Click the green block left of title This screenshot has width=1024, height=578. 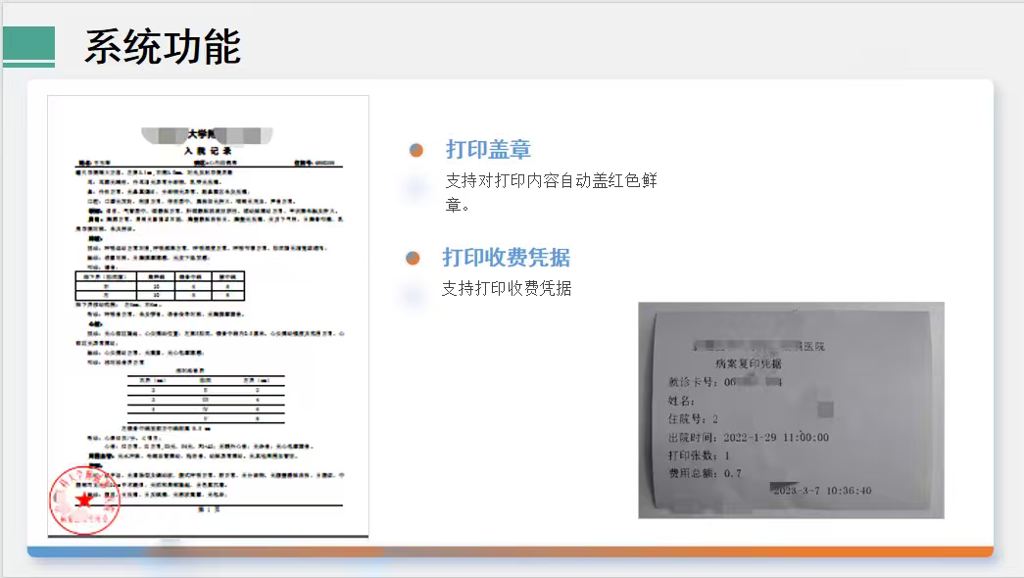28,46
